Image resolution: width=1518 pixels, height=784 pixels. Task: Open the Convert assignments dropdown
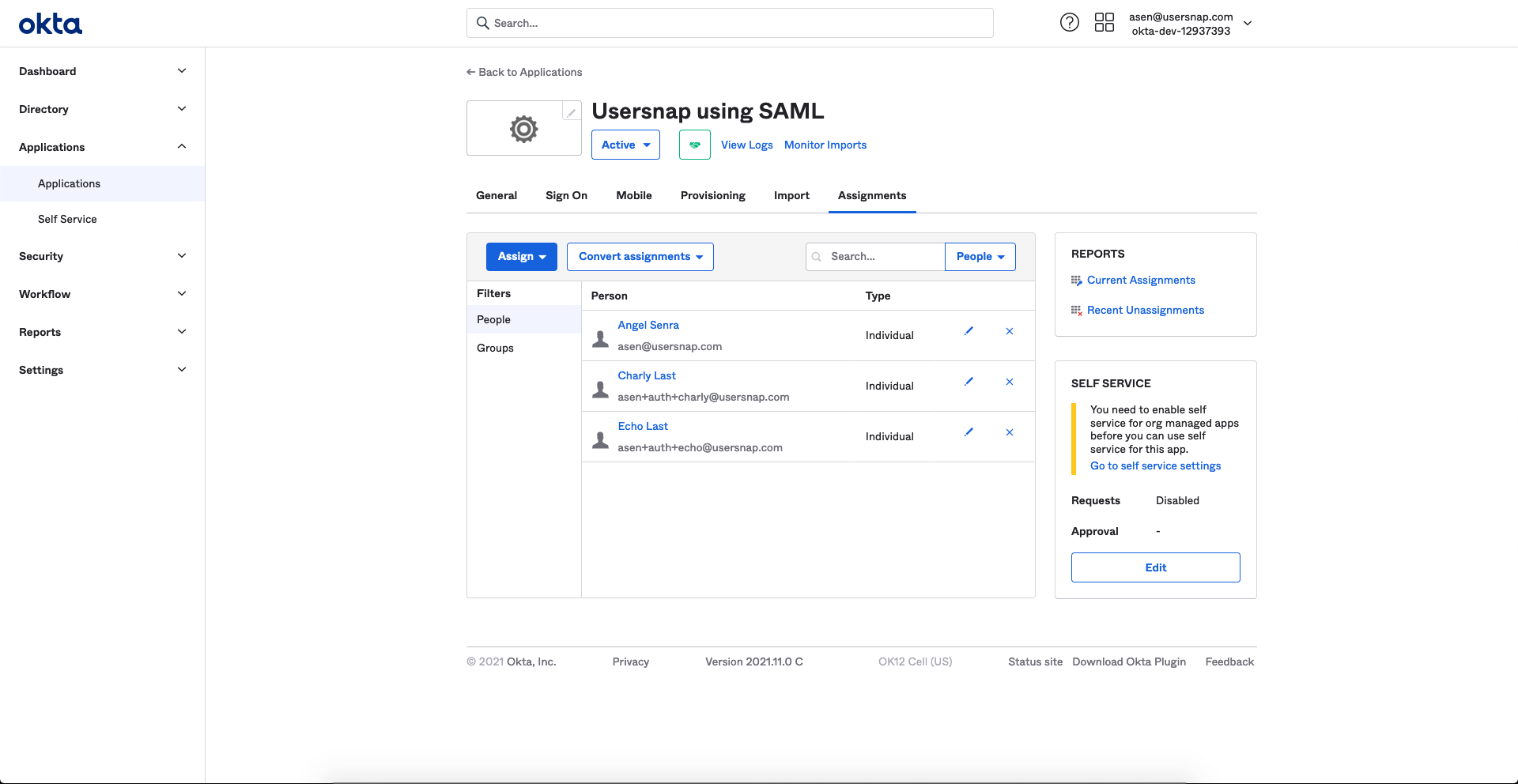[x=640, y=257]
